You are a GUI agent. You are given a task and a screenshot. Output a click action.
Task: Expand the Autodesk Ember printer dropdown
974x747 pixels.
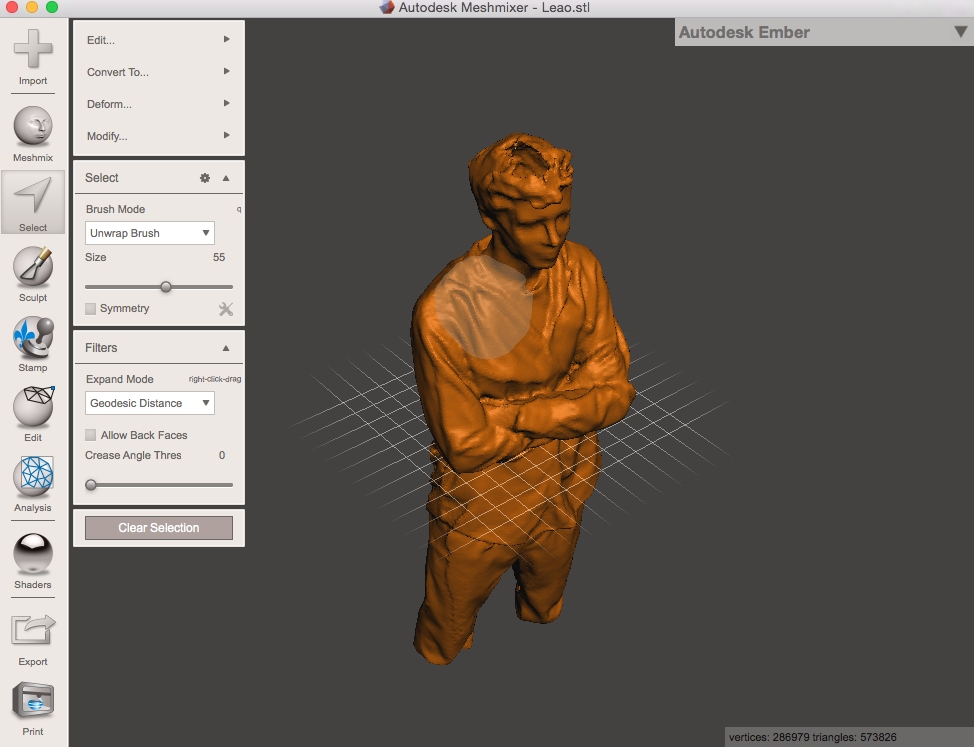click(x=960, y=32)
